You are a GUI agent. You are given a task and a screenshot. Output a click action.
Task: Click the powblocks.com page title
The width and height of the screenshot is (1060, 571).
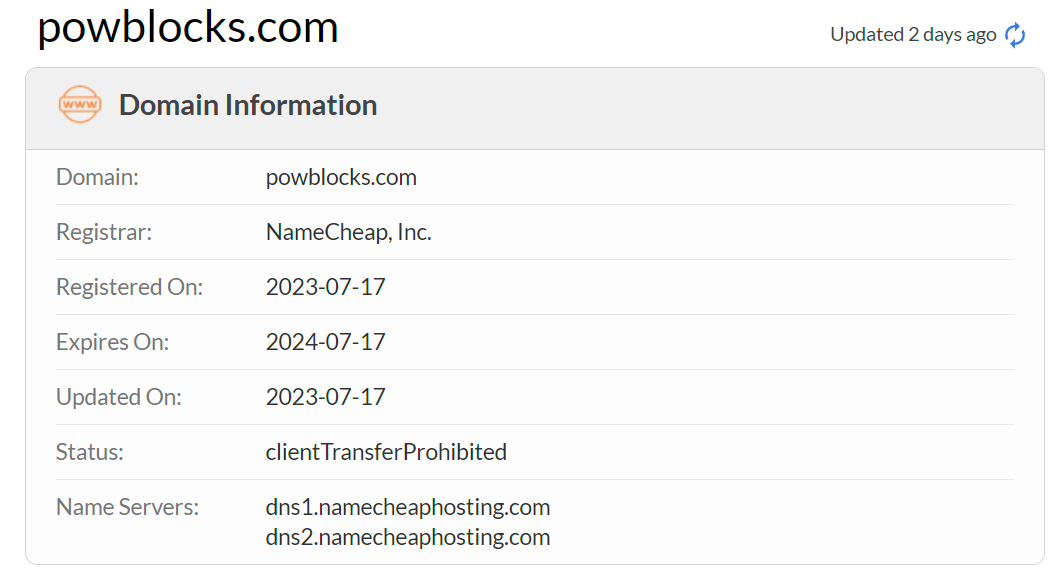click(188, 28)
